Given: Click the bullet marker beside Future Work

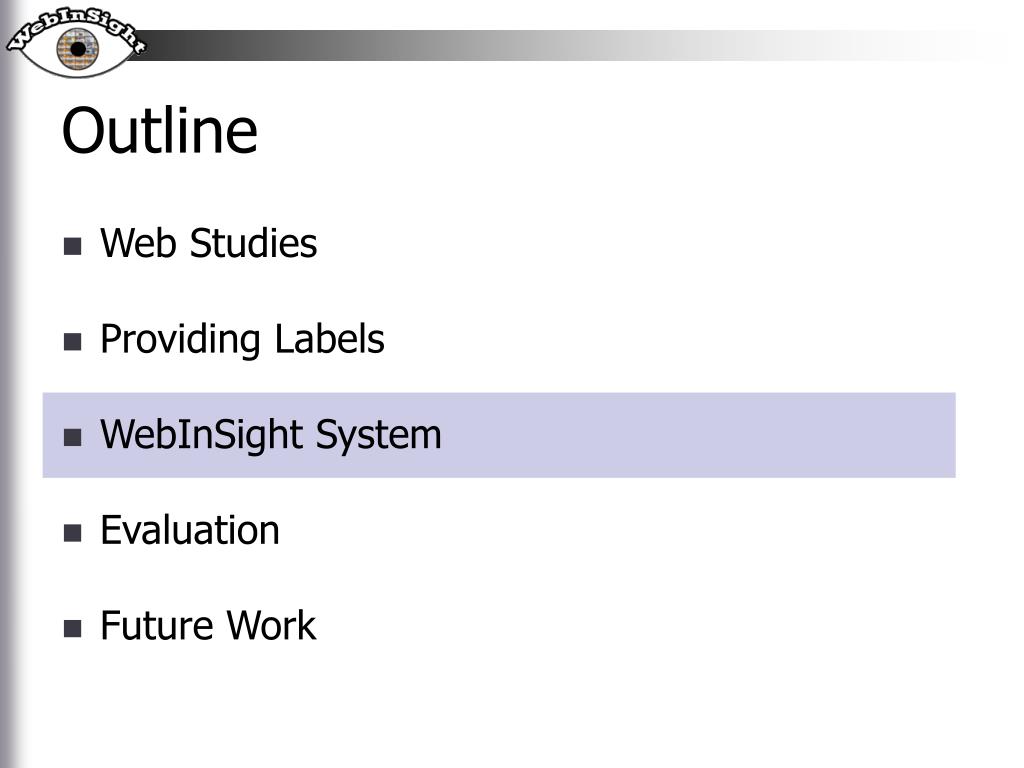Looking at the screenshot, I should tap(72, 628).
